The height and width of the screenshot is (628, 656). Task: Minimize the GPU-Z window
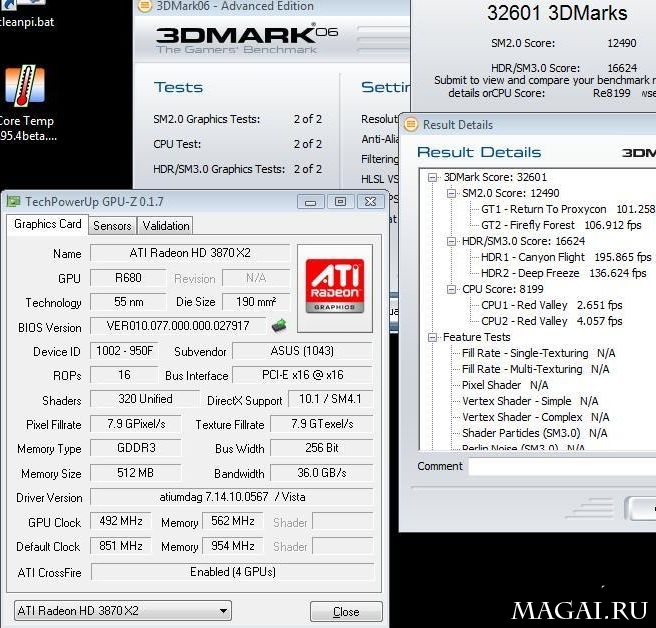tap(310, 202)
